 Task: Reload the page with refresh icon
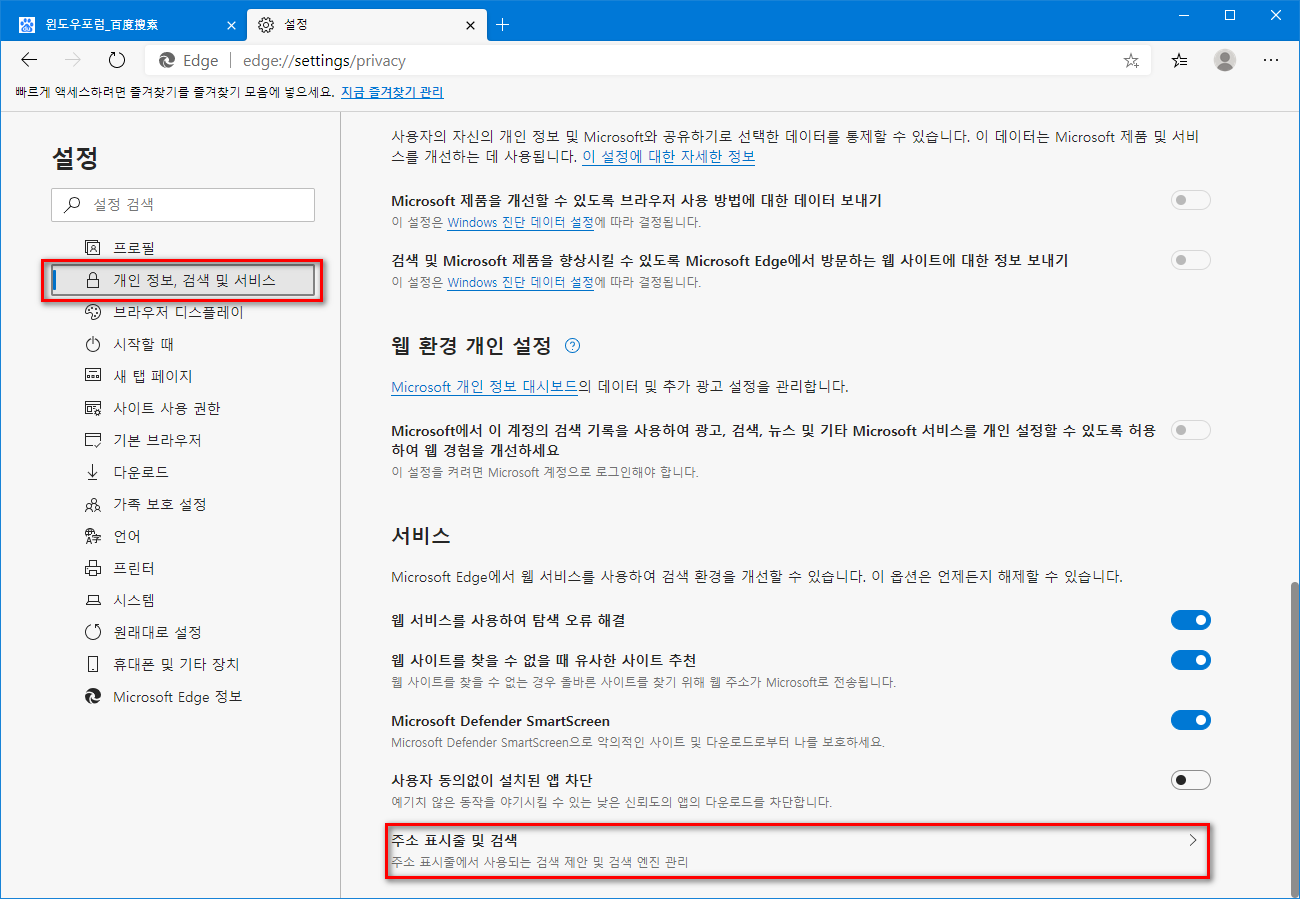click(117, 60)
